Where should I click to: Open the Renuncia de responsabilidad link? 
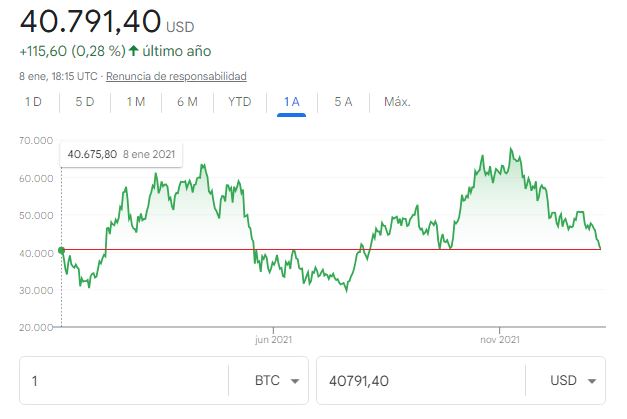[176, 76]
